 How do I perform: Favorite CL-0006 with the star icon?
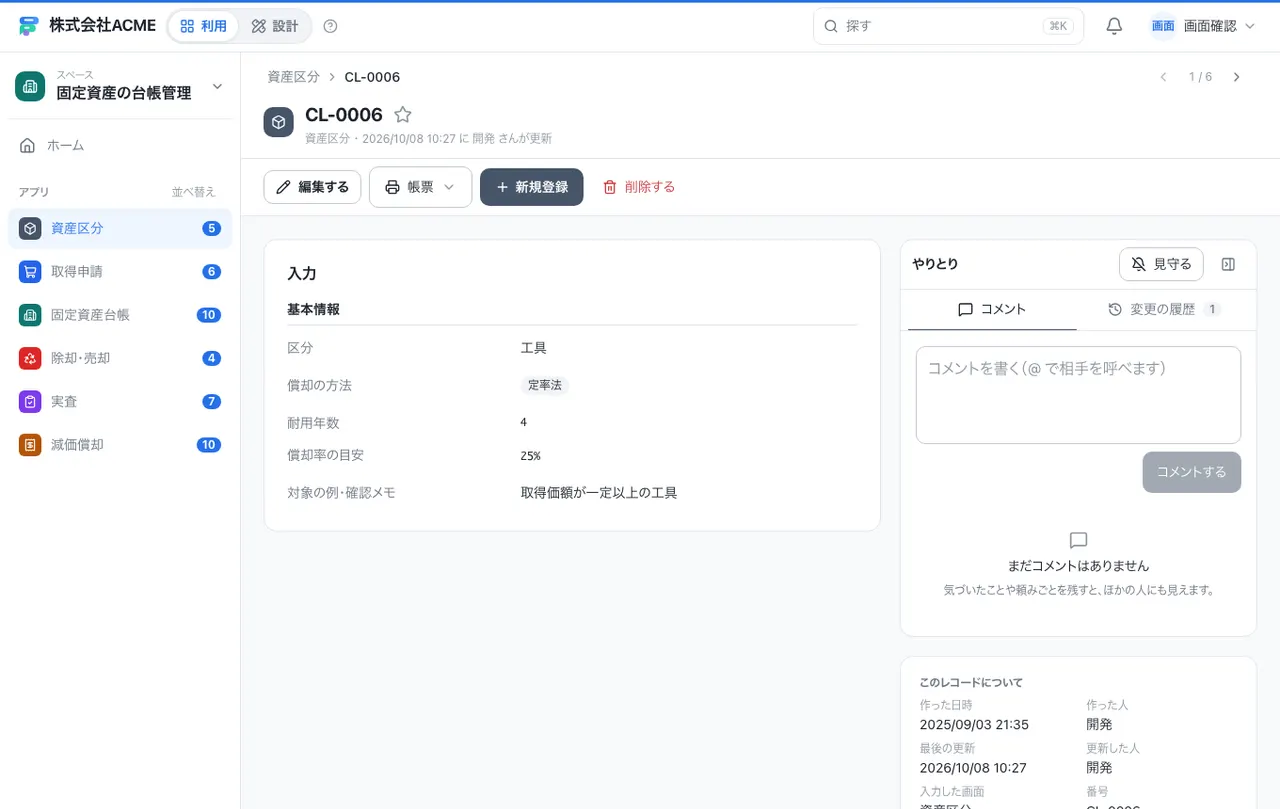click(403, 115)
